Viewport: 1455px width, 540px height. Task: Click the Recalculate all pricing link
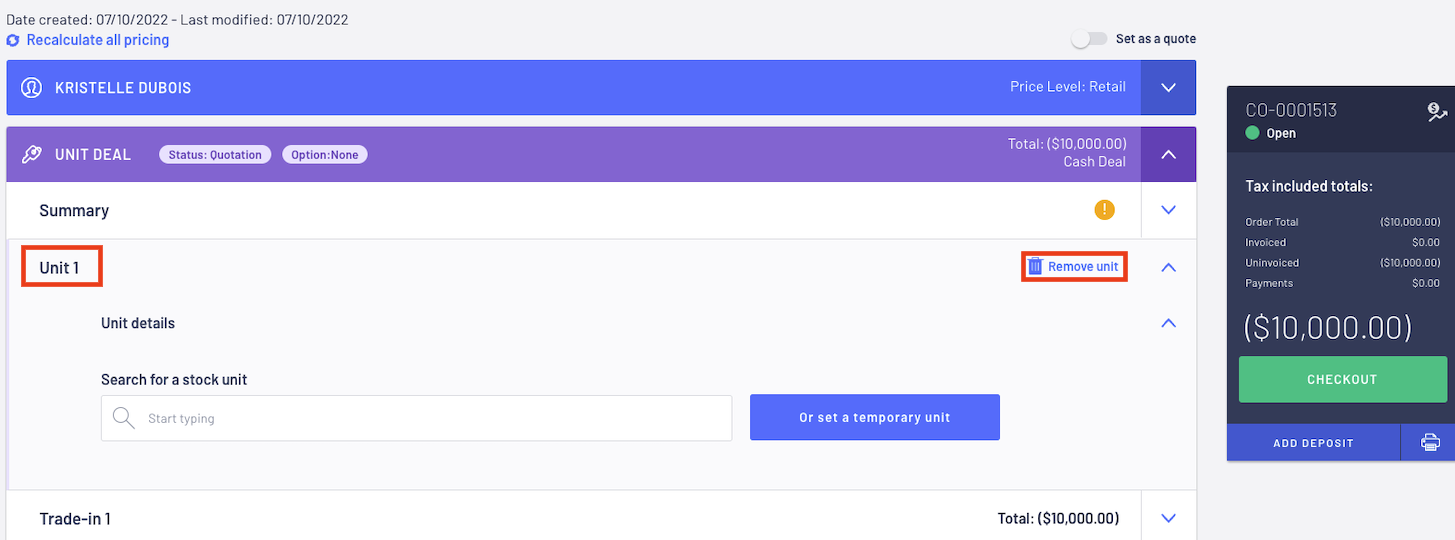98,41
